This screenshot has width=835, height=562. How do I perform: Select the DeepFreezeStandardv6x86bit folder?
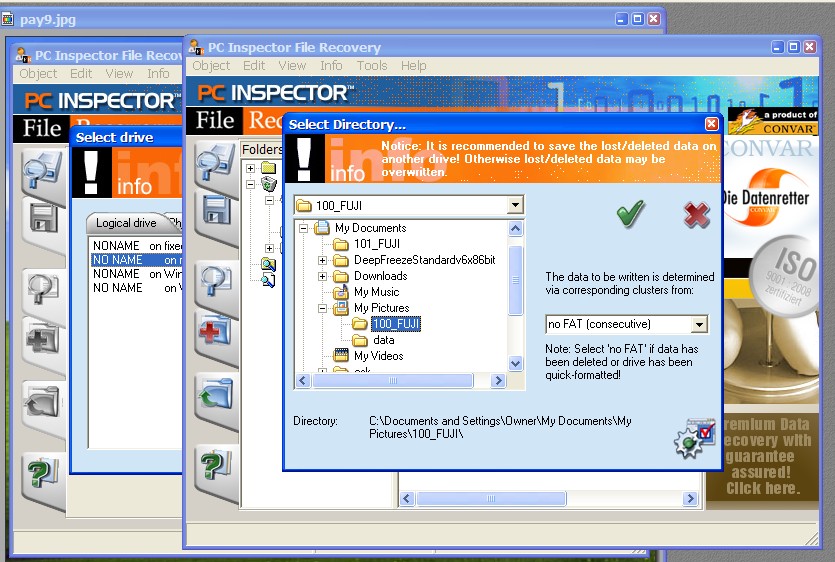pos(424,260)
